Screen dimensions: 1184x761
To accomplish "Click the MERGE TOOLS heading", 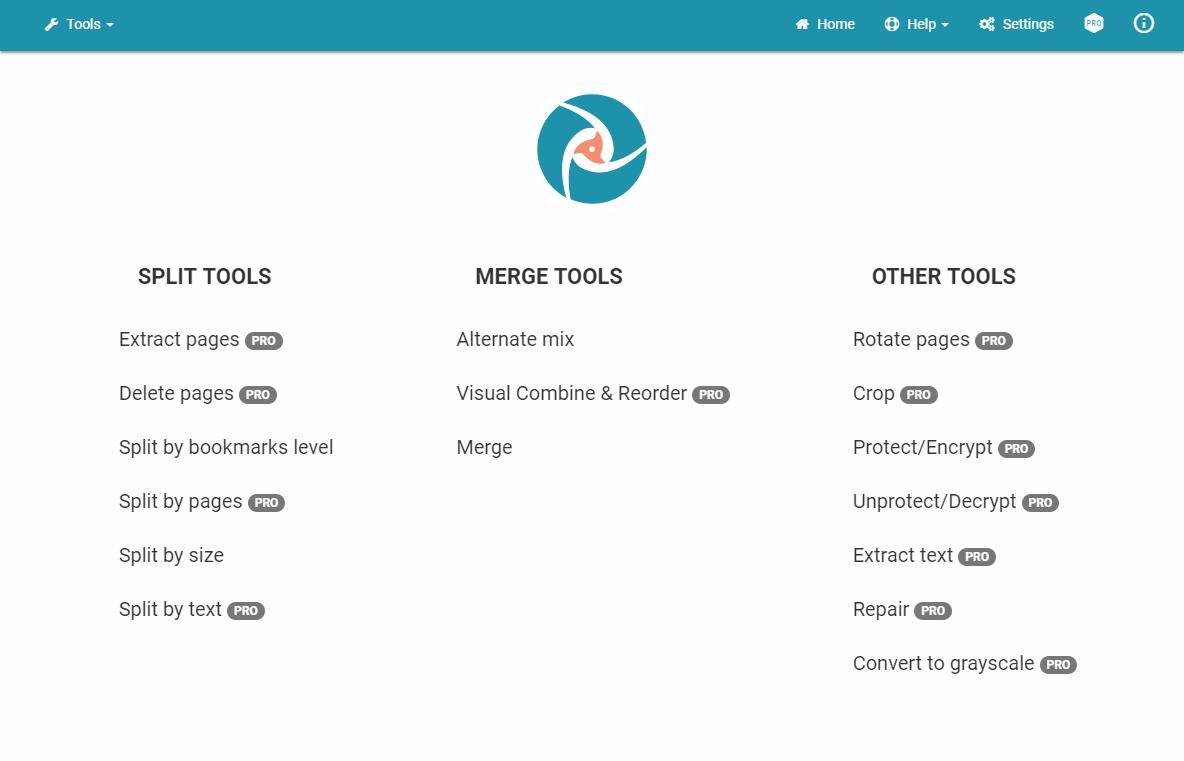I will click(549, 276).
